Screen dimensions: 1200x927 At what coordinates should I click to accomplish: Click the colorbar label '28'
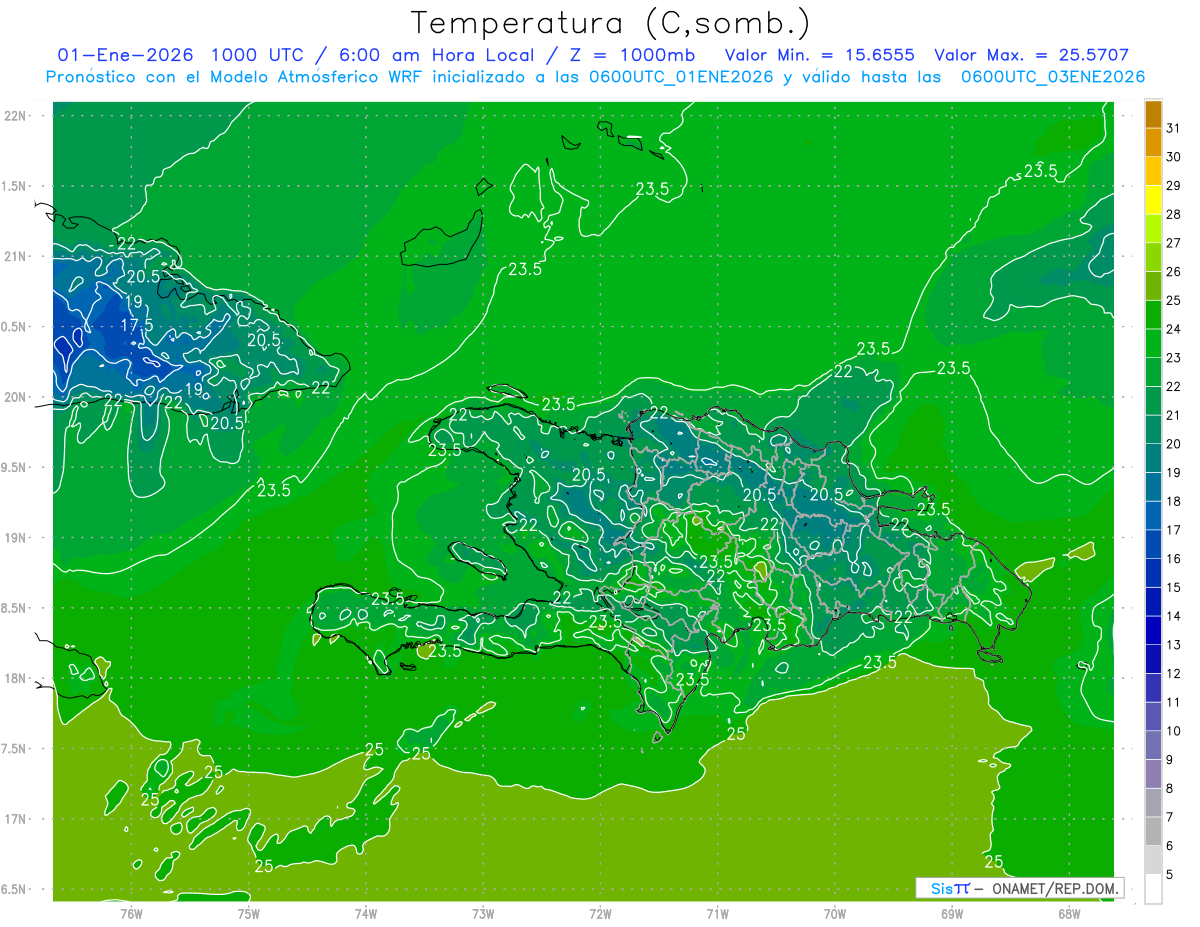point(1174,214)
